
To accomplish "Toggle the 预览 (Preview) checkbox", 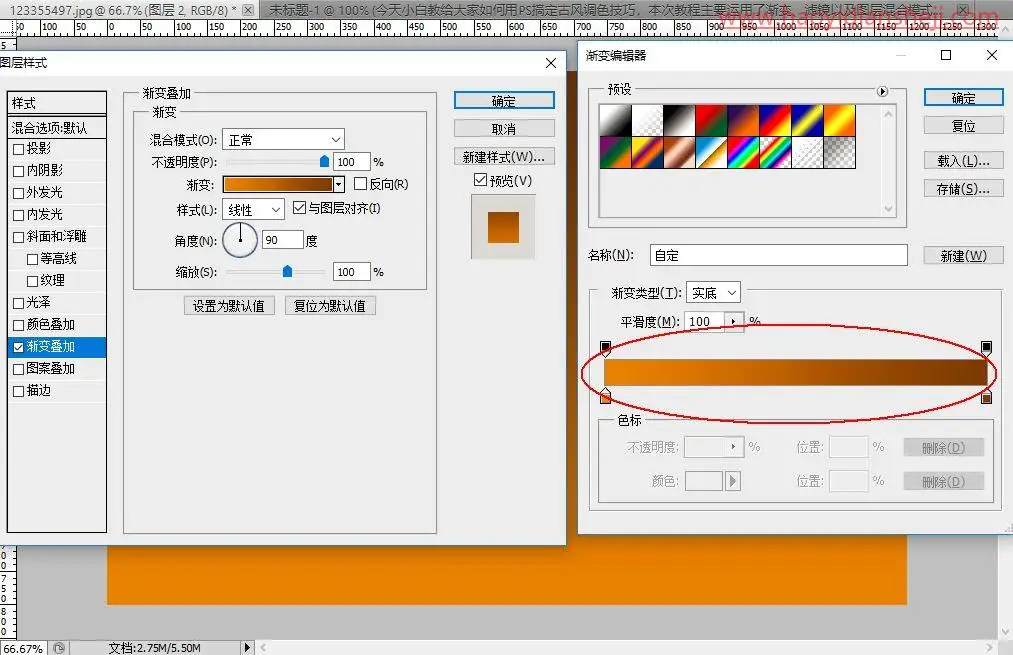I will tap(480, 180).
